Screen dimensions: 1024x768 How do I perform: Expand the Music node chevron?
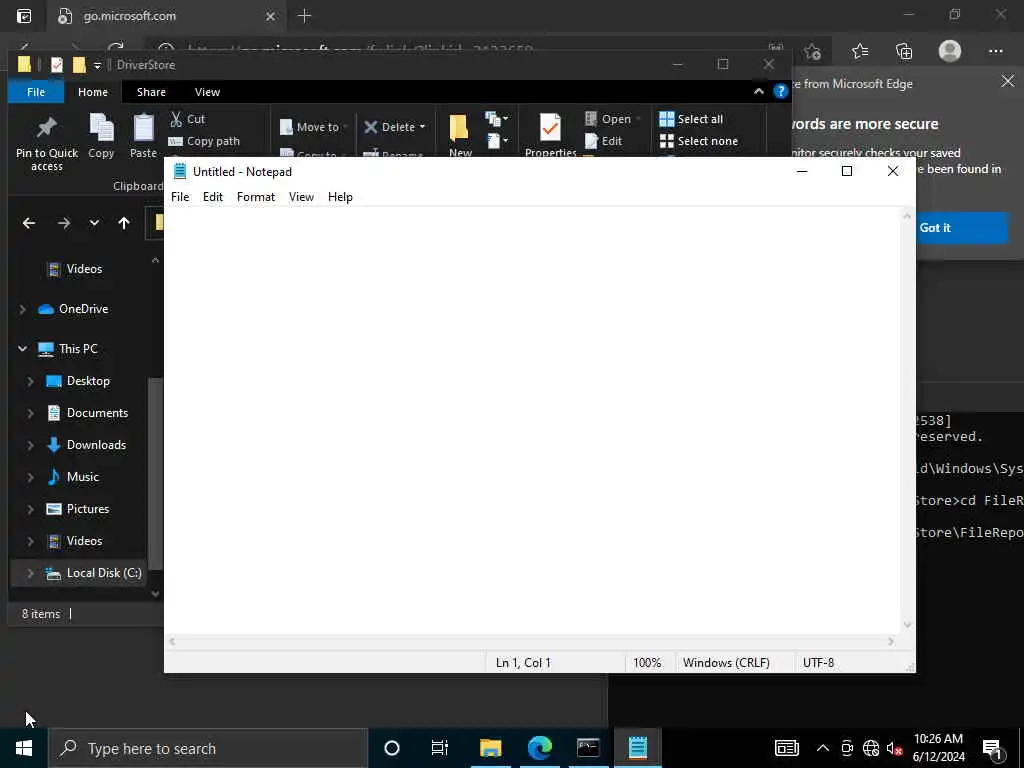pyautogui.click(x=30, y=477)
